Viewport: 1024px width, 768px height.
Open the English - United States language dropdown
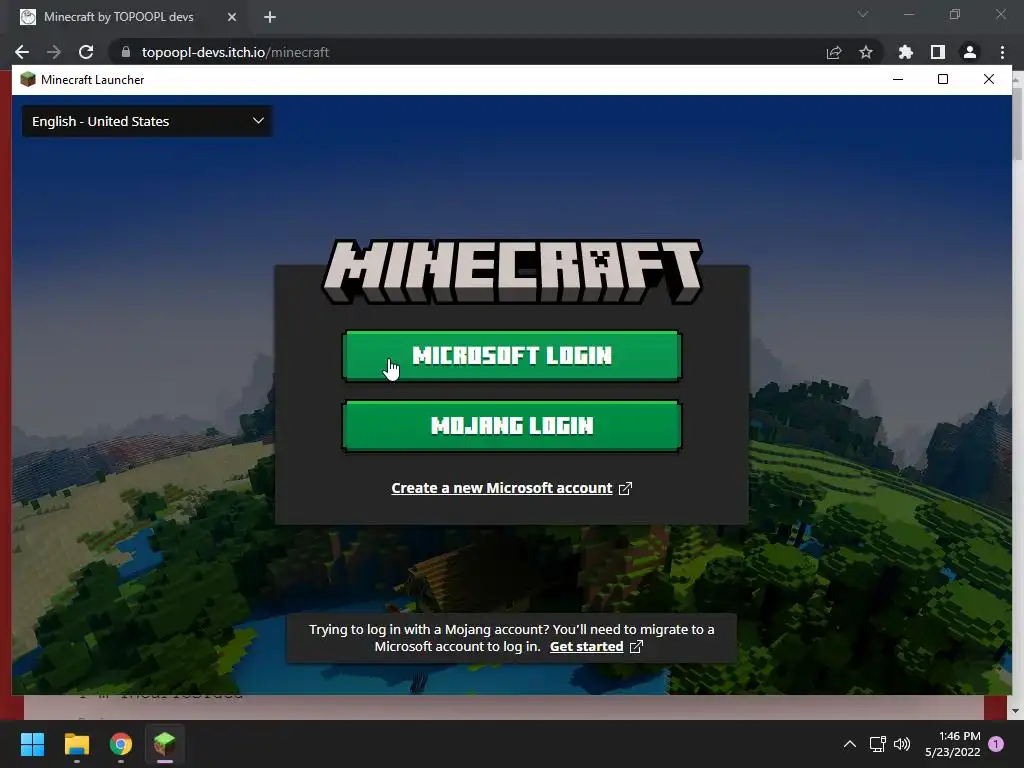pyautogui.click(x=147, y=121)
